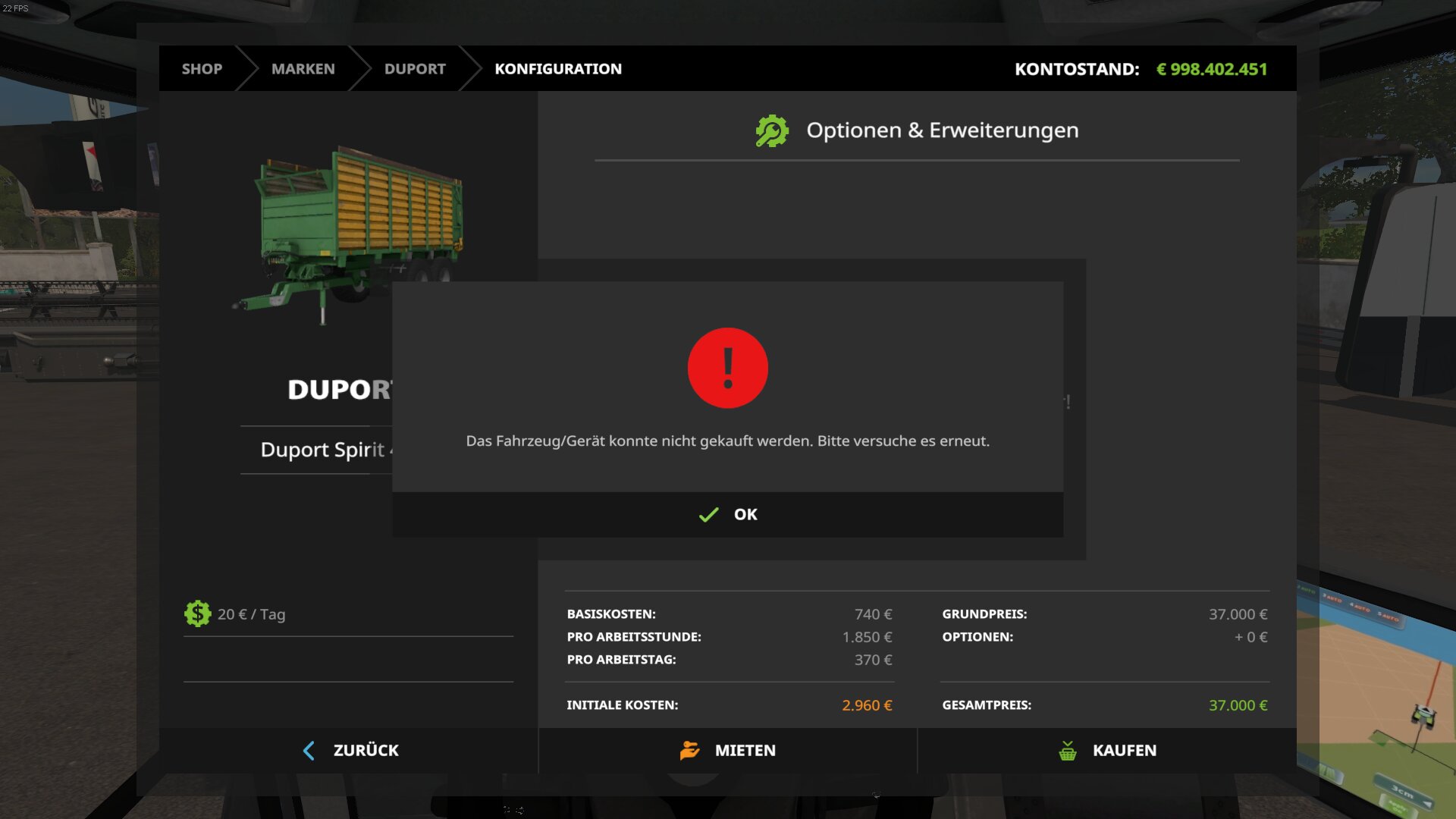This screenshot has width=1456, height=819.
Task: Click the account balance amount
Action: (1211, 69)
